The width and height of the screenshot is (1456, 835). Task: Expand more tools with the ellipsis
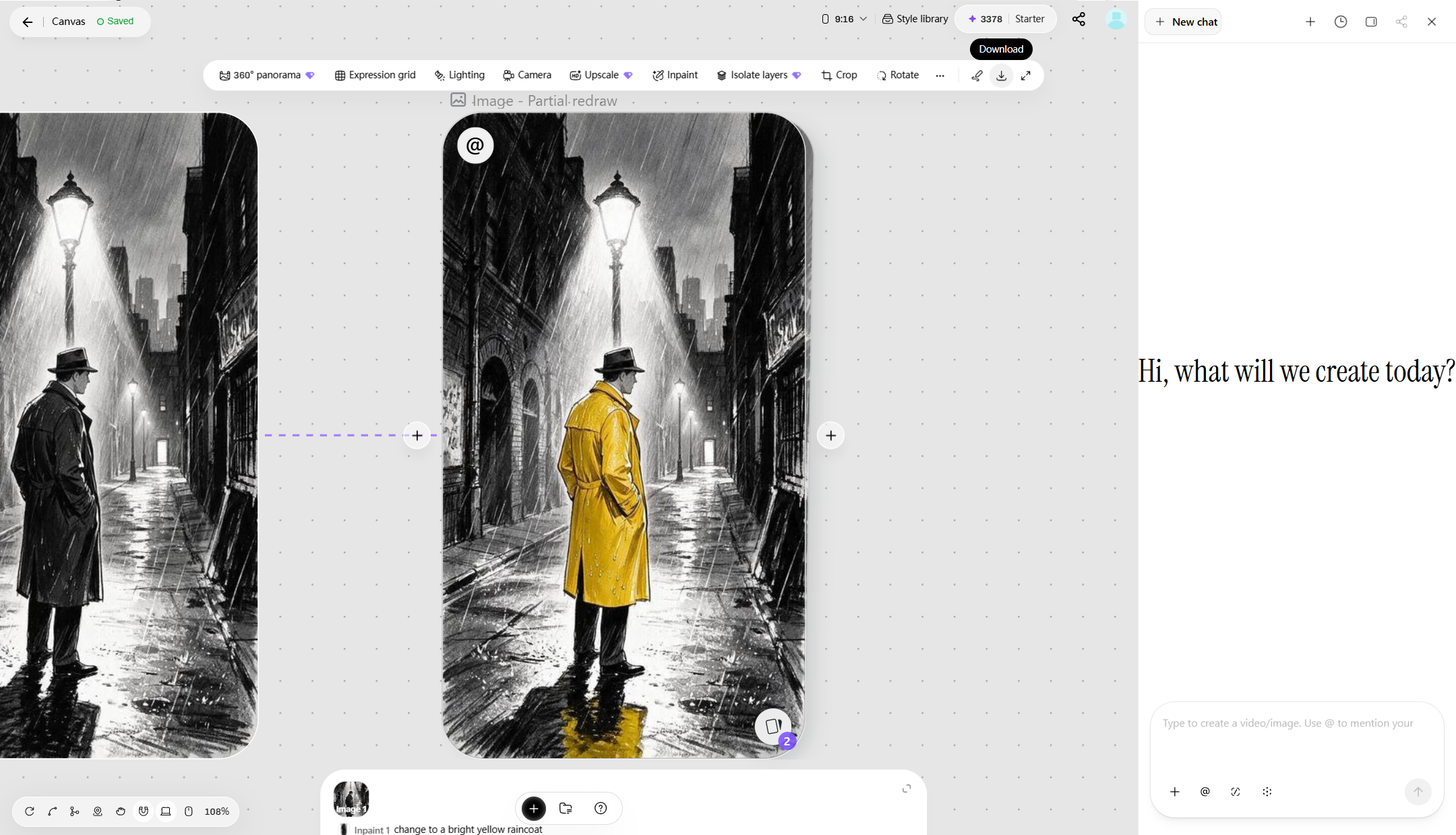pyautogui.click(x=940, y=76)
